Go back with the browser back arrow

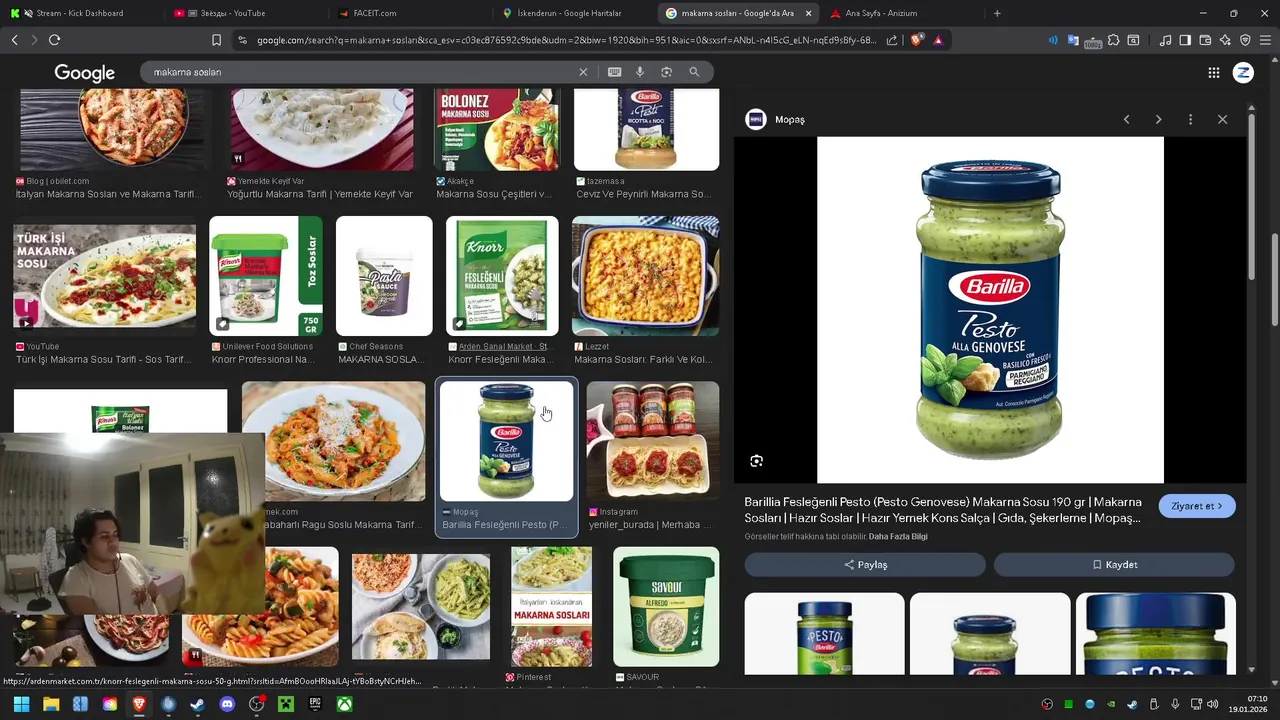(14, 40)
